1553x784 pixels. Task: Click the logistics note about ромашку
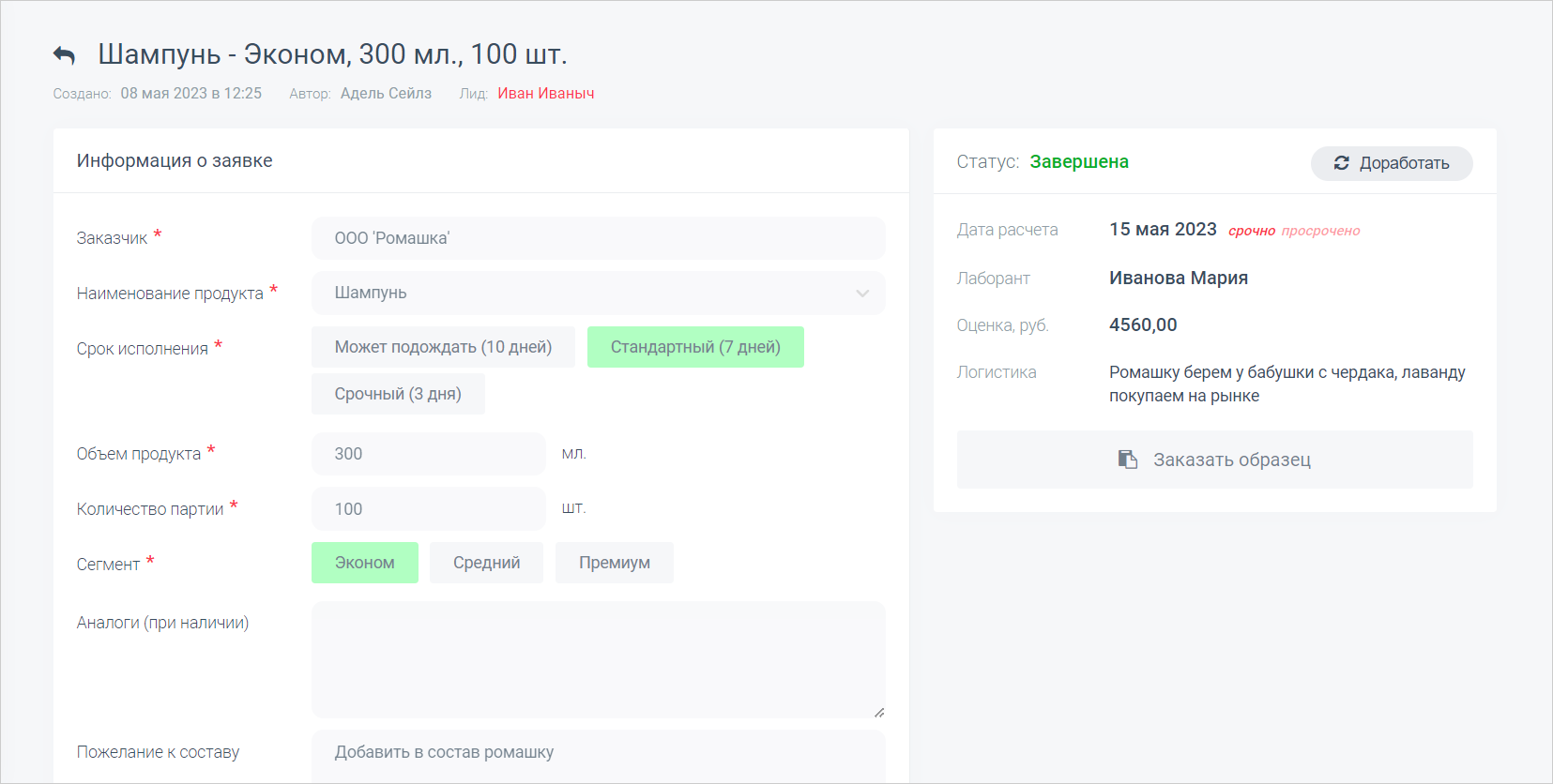(x=1287, y=384)
